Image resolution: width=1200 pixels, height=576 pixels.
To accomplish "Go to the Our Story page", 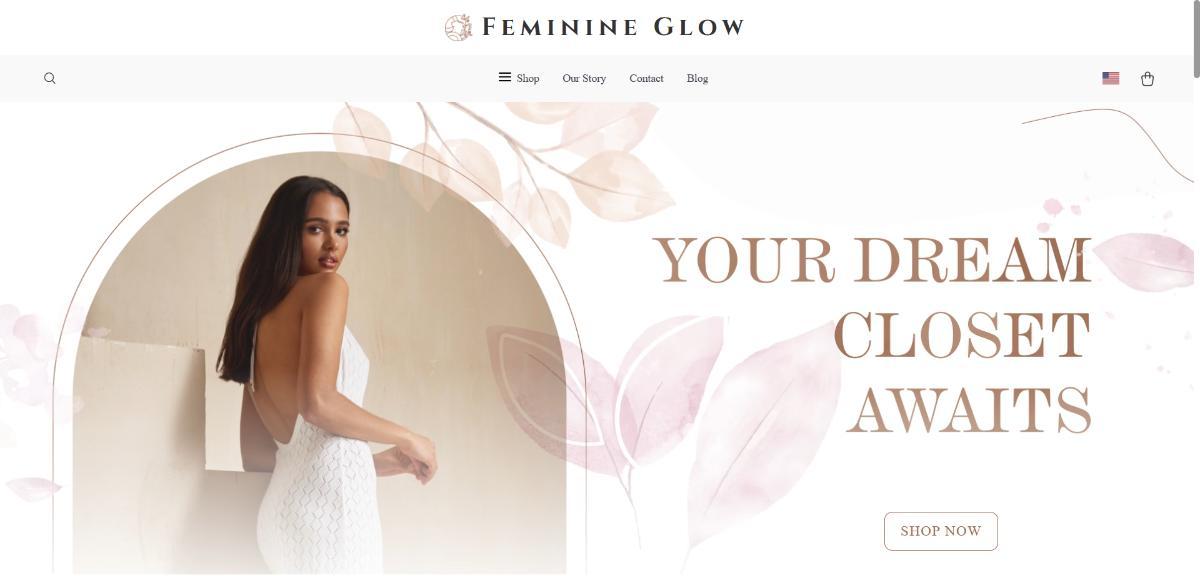I will (584, 78).
